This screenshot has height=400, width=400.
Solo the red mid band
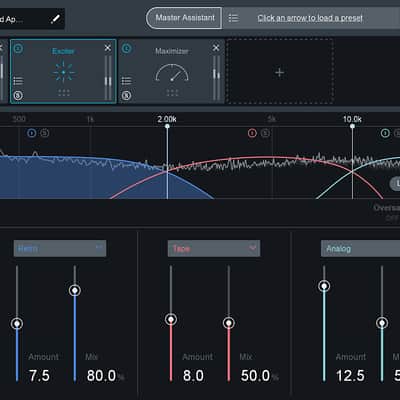265,133
